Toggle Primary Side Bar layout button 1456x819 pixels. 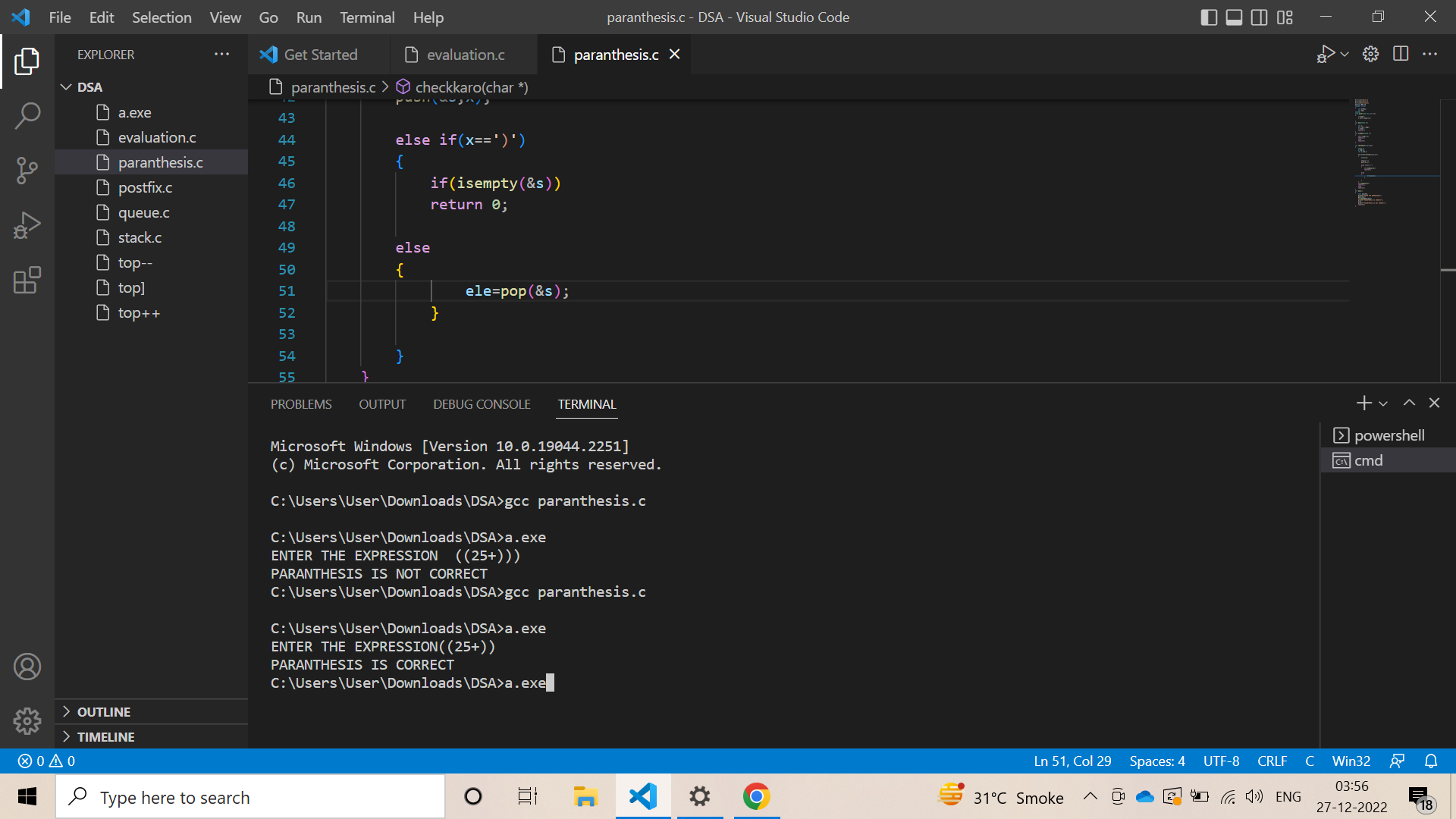(1210, 17)
